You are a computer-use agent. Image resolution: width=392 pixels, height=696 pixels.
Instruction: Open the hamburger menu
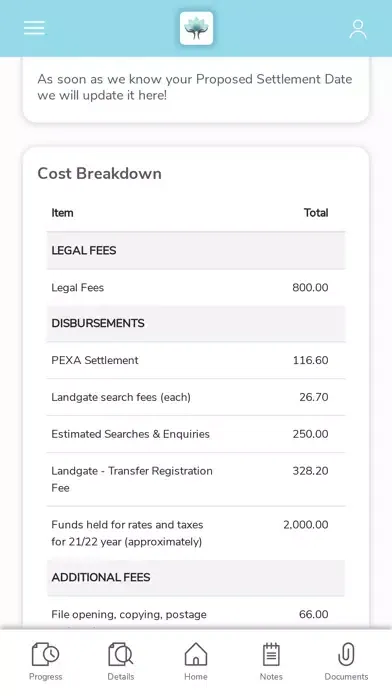pyautogui.click(x=34, y=28)
